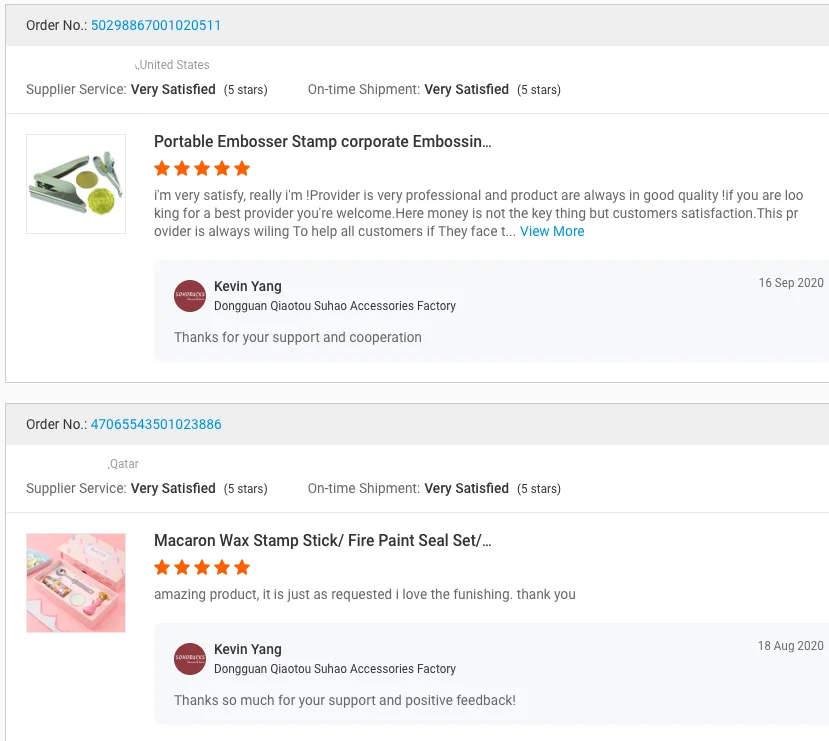Click first star of Embosser review rating
The height and width of the screenshot is (741, 829).
pyautogui.click(x=162, y=169)
